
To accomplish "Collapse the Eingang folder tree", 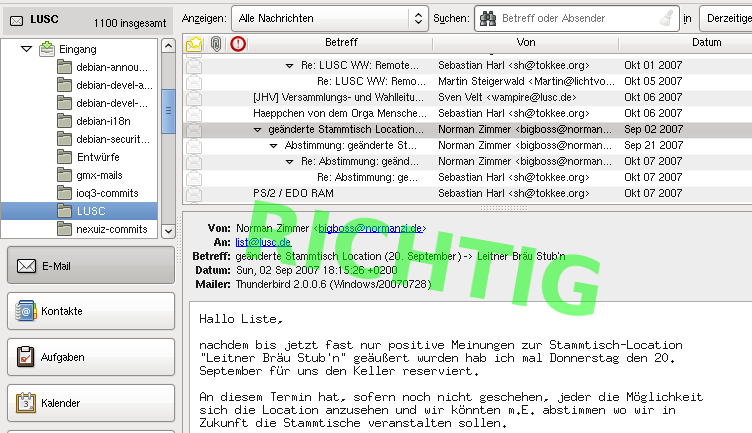I will pyautogui.click(x=27, y=48).
